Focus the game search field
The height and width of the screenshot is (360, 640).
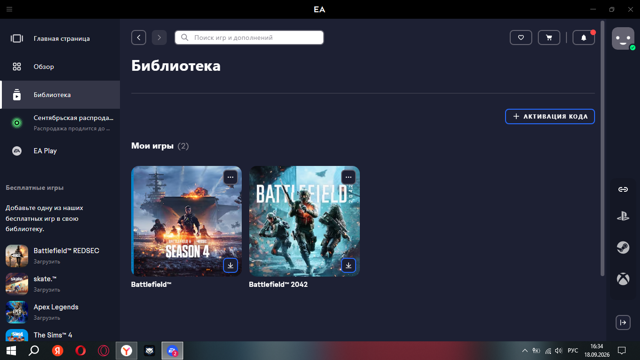tap(249, 38)
